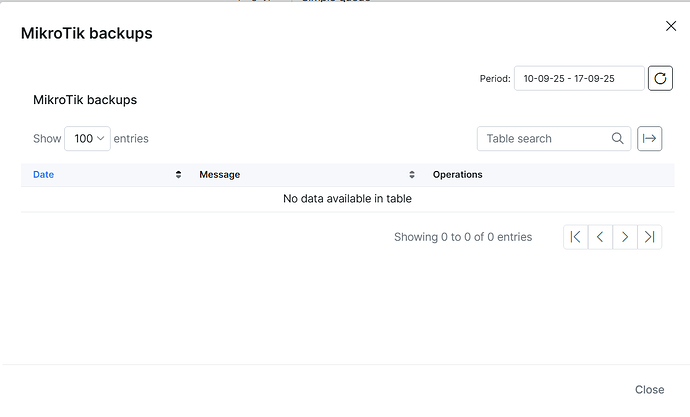
Task: Focus the Table search box
Action: 545,139
